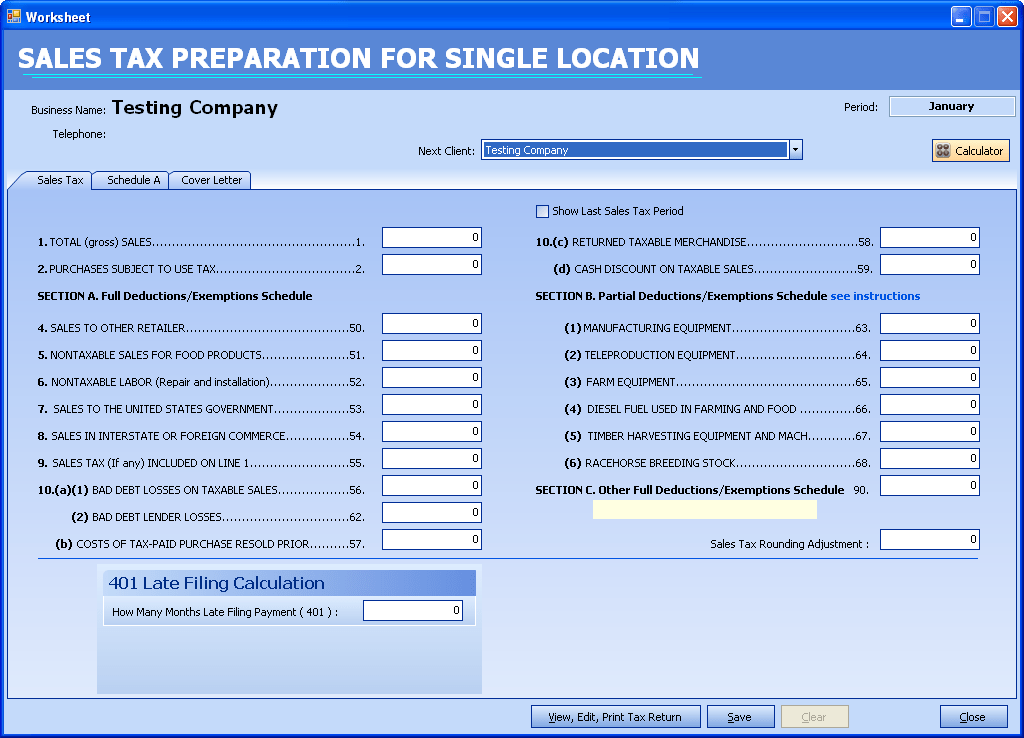Open the see instructions link
This screenshot has height=738, width=1024.
point(875,296)
